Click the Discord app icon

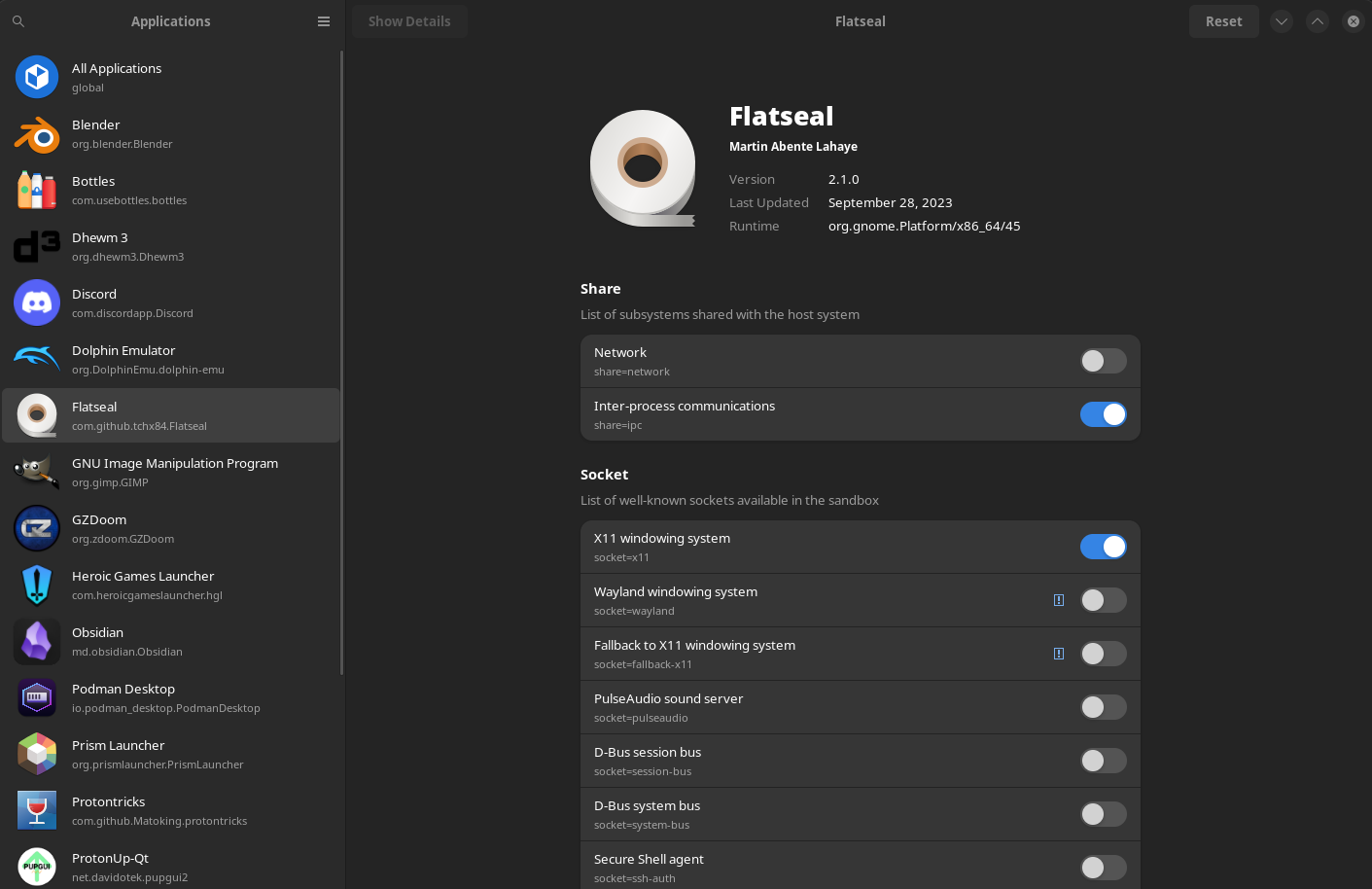pyautogui.click(x=37, y=302)
